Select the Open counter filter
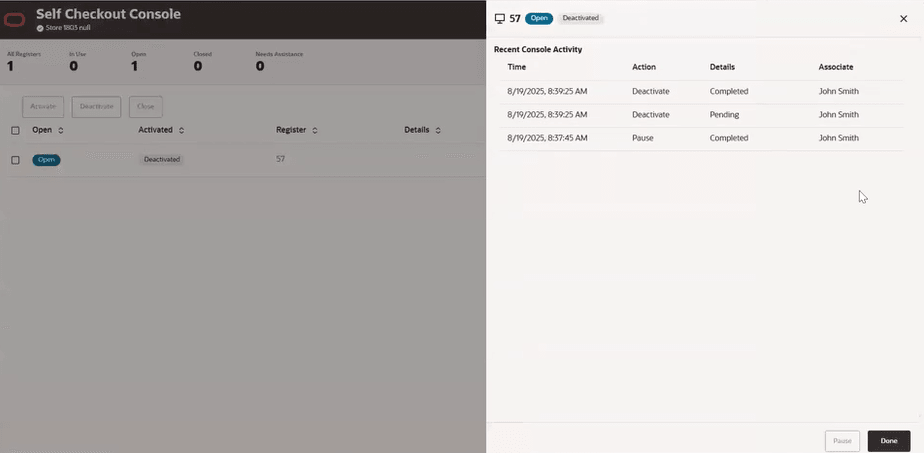 coord(139,61)
